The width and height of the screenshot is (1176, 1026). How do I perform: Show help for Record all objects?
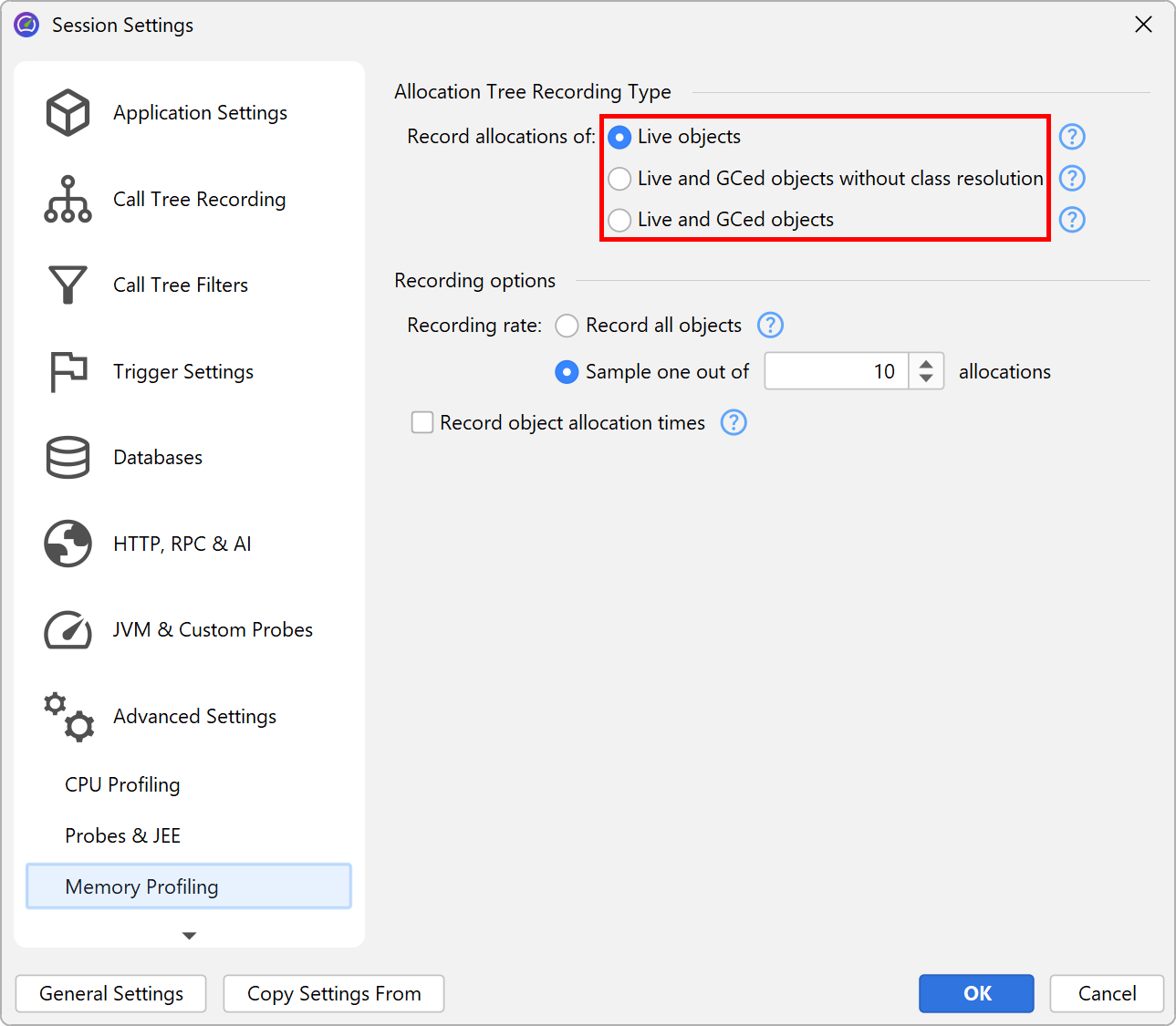click(x=770, y=326)
